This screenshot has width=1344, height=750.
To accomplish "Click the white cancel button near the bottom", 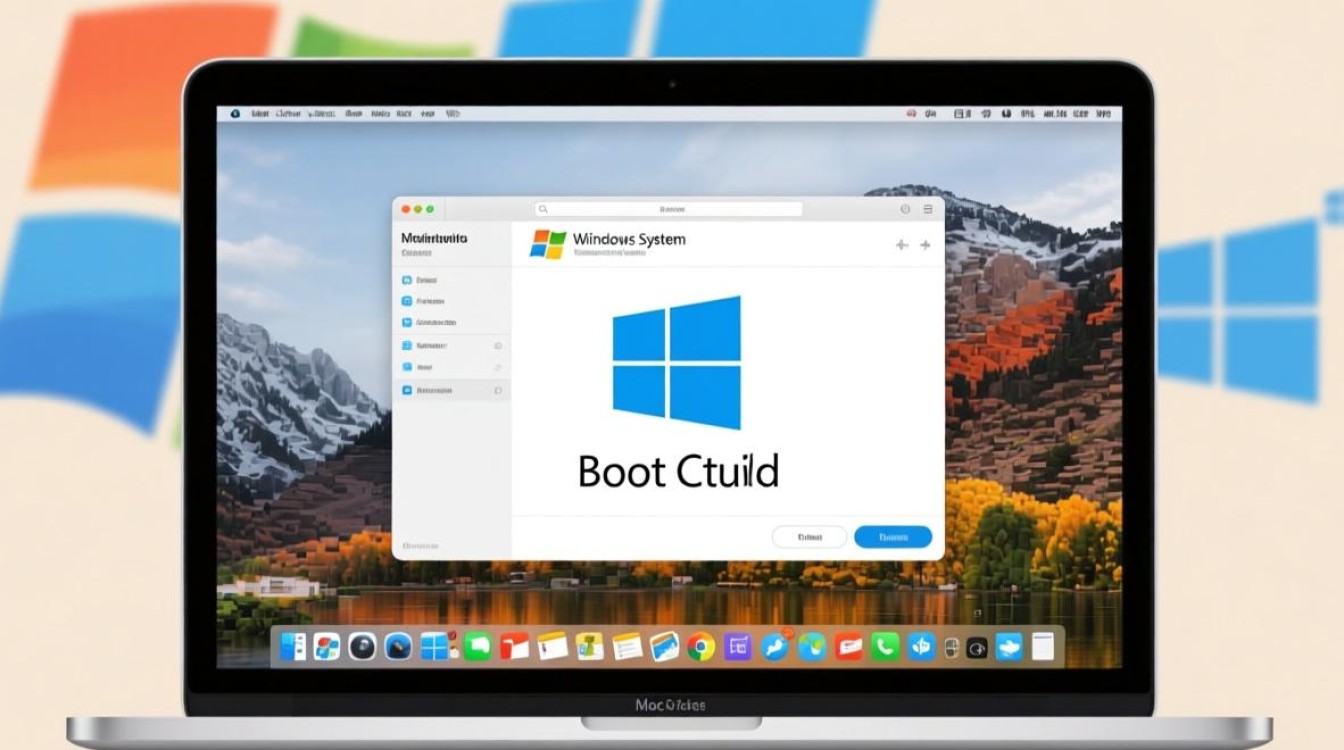I will click(x=808, y=536).
